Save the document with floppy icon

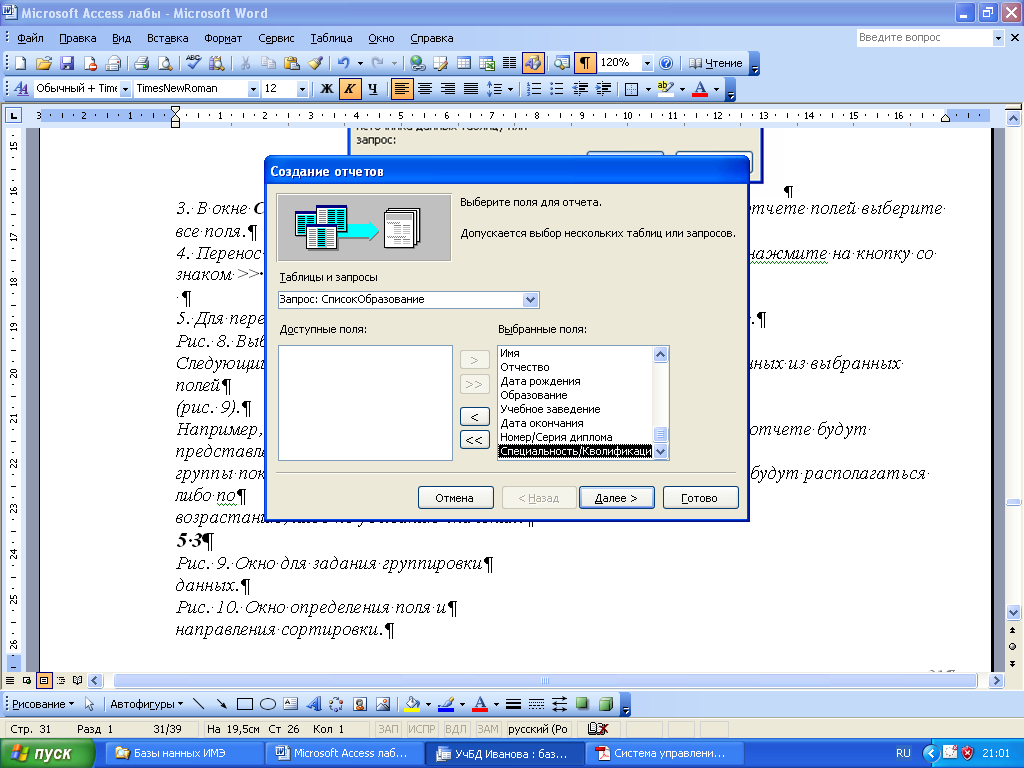[67, 63]
